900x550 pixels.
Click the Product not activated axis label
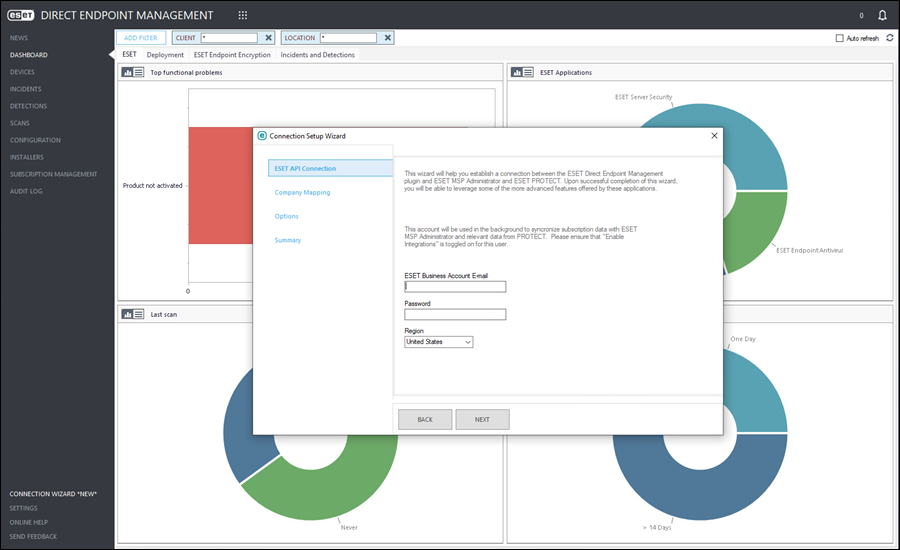153,185
